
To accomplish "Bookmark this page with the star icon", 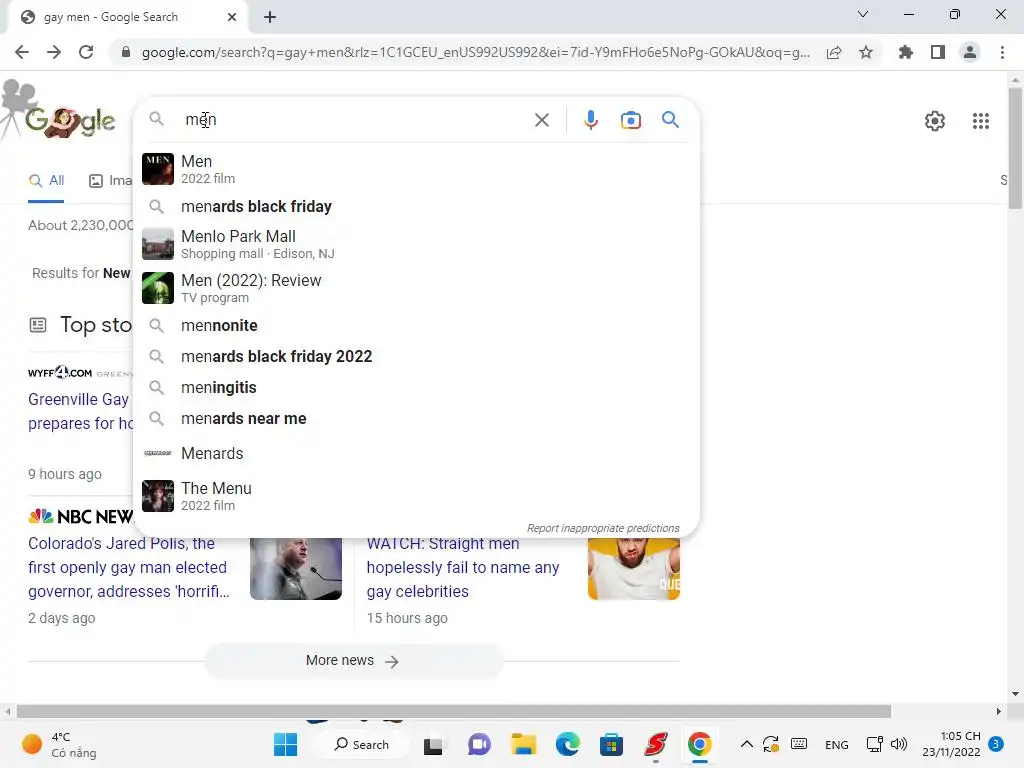I will pos(866,52).
